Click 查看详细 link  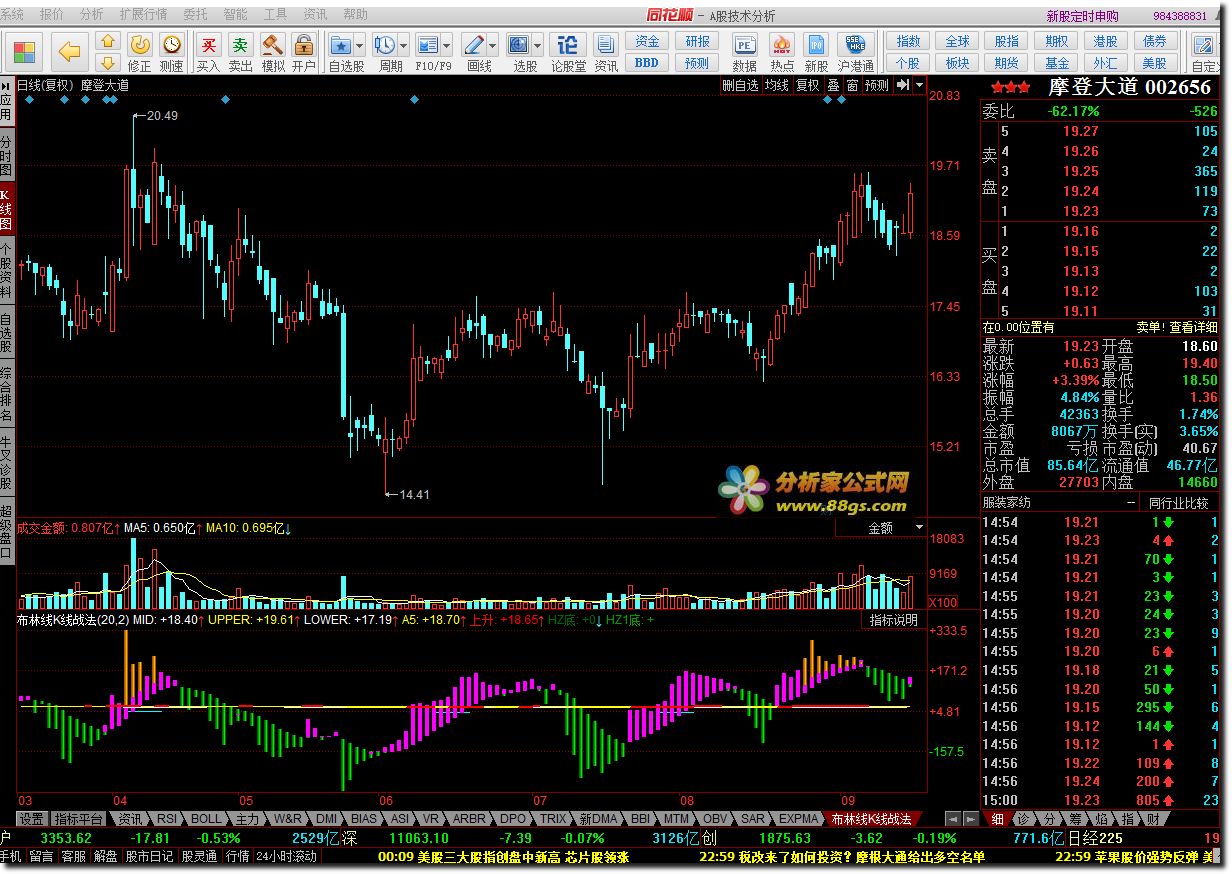tap(1193, 327)
